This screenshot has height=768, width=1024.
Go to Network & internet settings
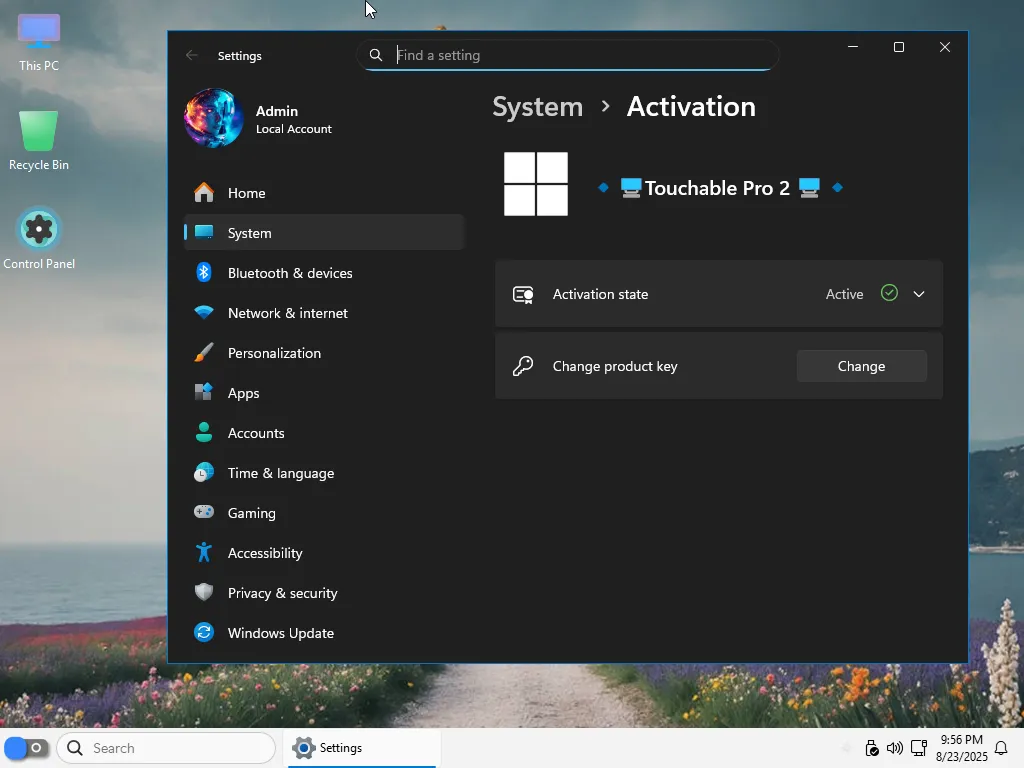324,313
